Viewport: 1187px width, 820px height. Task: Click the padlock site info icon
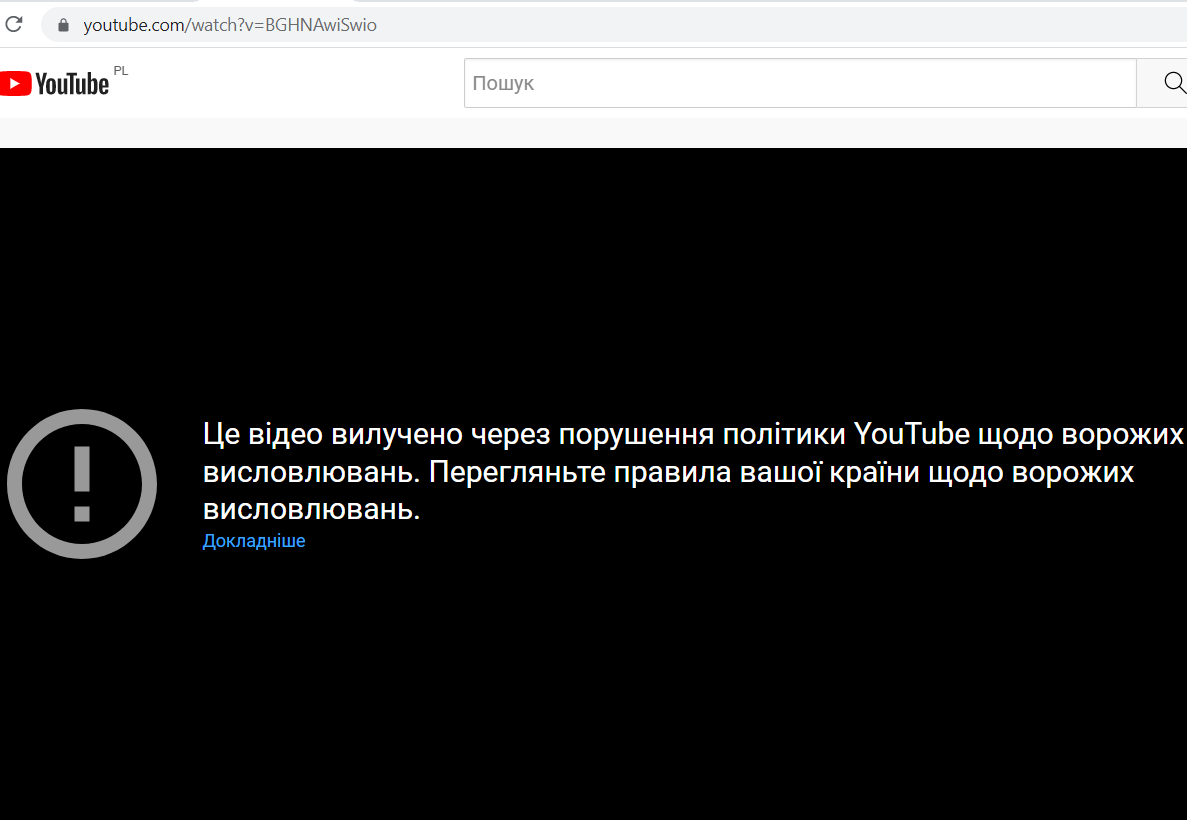(x=63, y=25)
